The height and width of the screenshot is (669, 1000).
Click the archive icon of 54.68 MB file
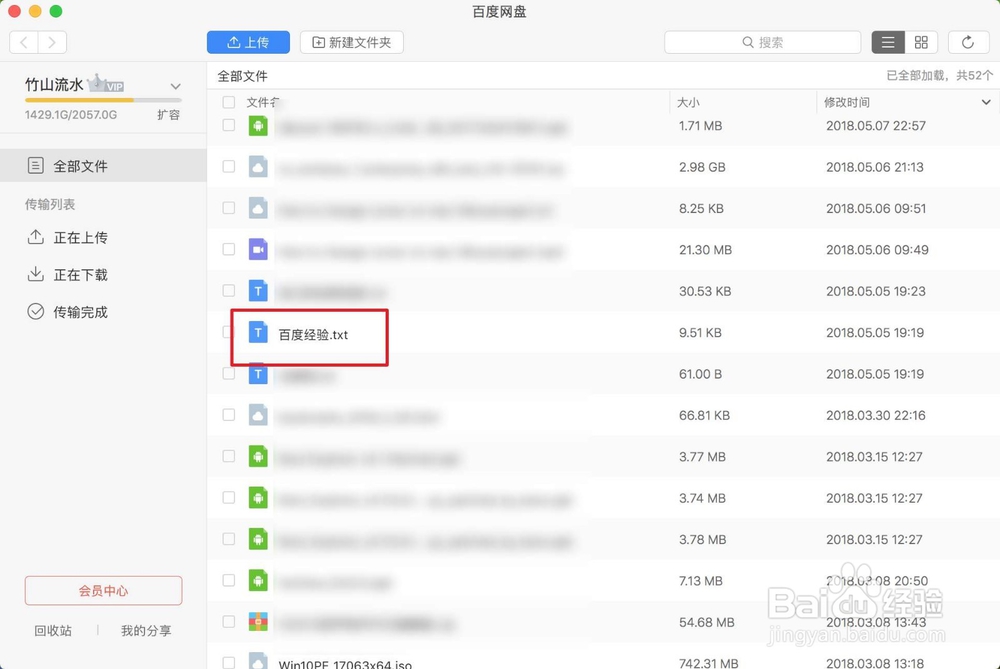point(258,622)
